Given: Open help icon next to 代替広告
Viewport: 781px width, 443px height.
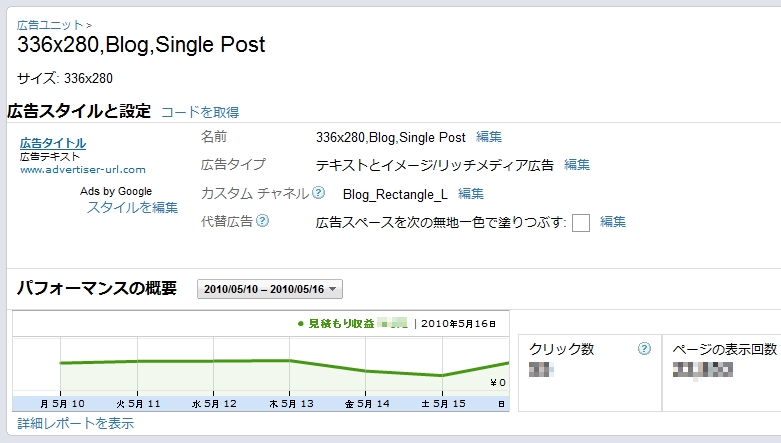Looking at the screenshot, I should (x=262, y=220).
